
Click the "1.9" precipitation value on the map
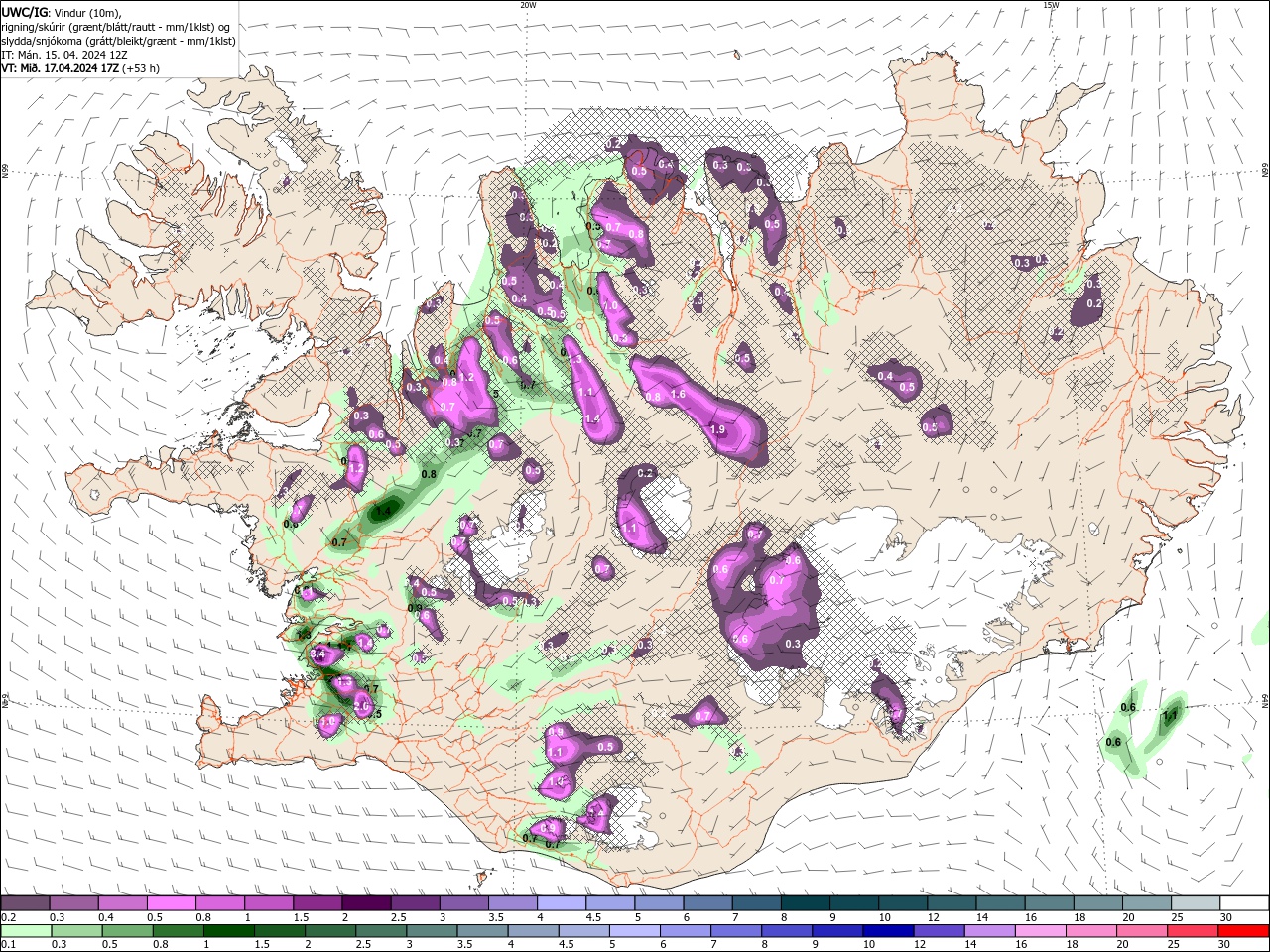click(717, 429)
